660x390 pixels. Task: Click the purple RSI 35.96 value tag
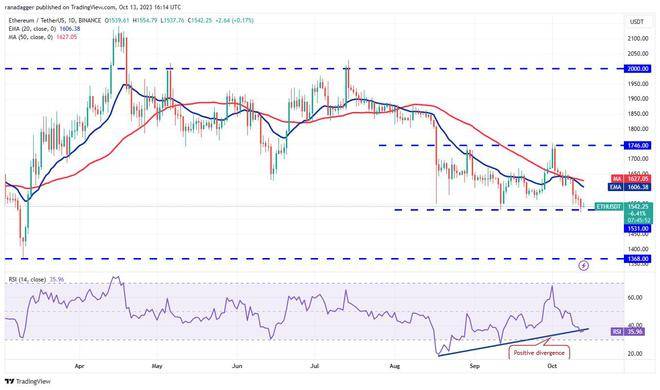click(x=628, y=332)
